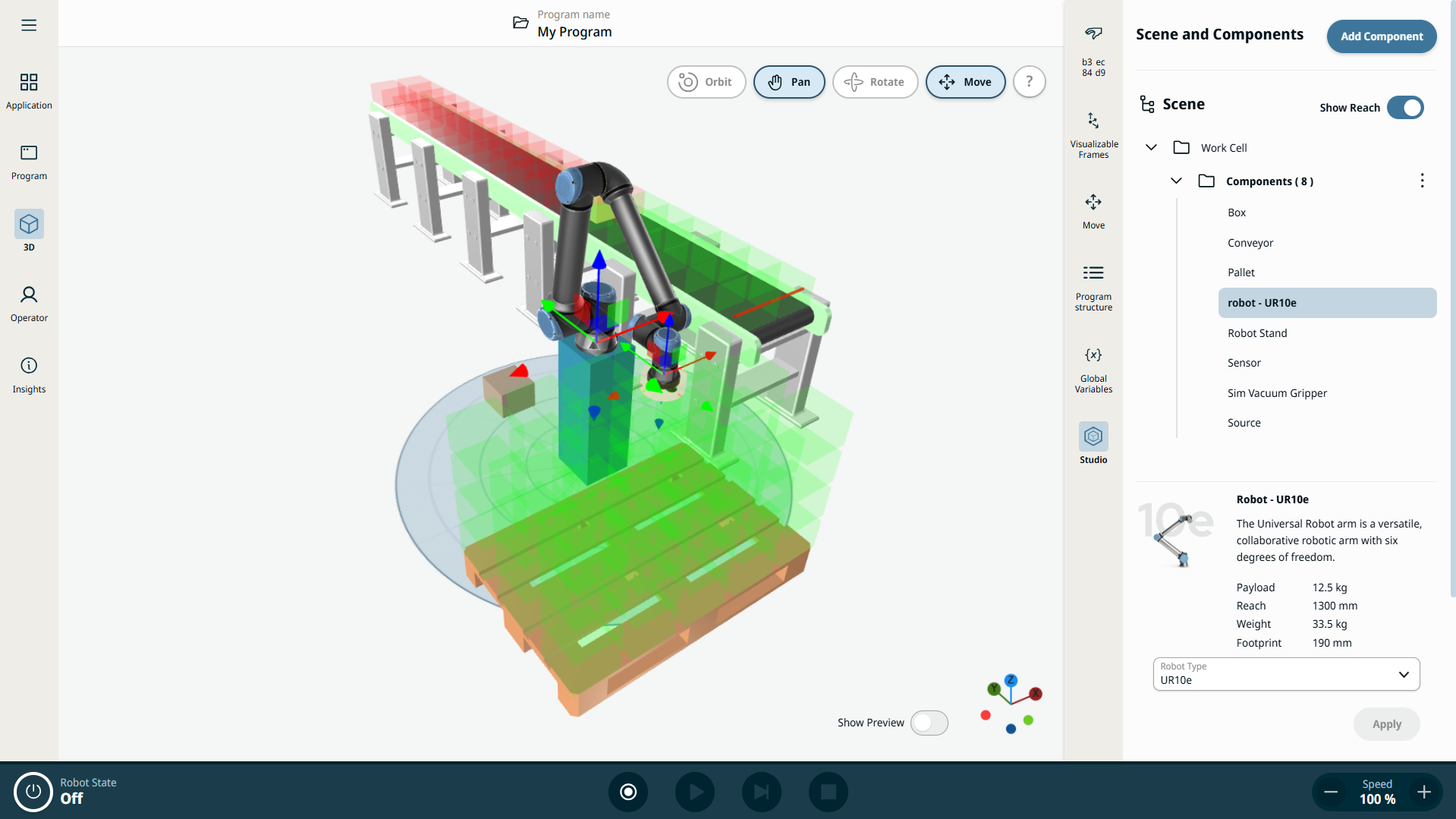Open the Application section
This screenshot has height=819, width=1456.
click(29, 90)
